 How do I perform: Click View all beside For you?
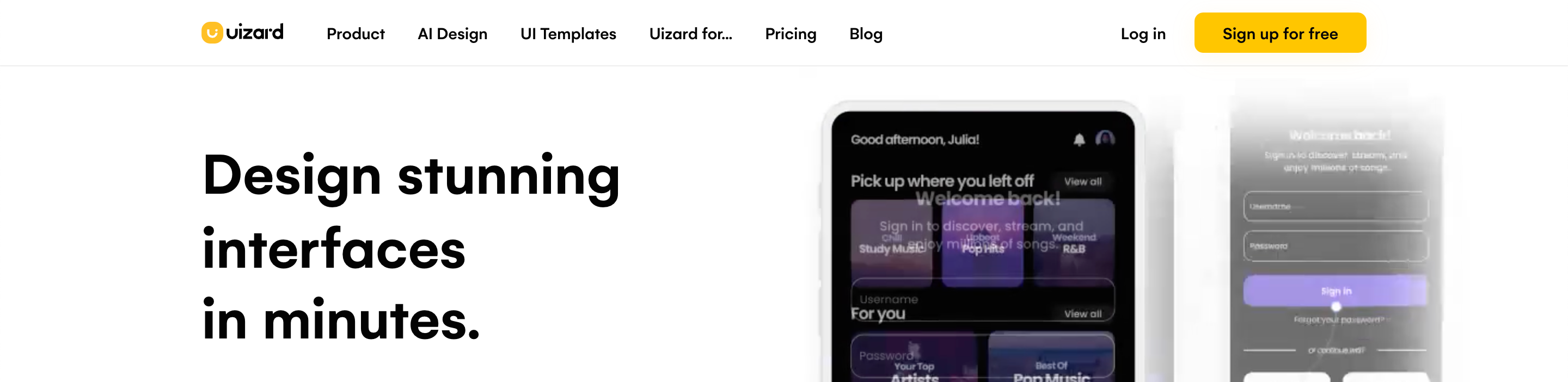1082,314
